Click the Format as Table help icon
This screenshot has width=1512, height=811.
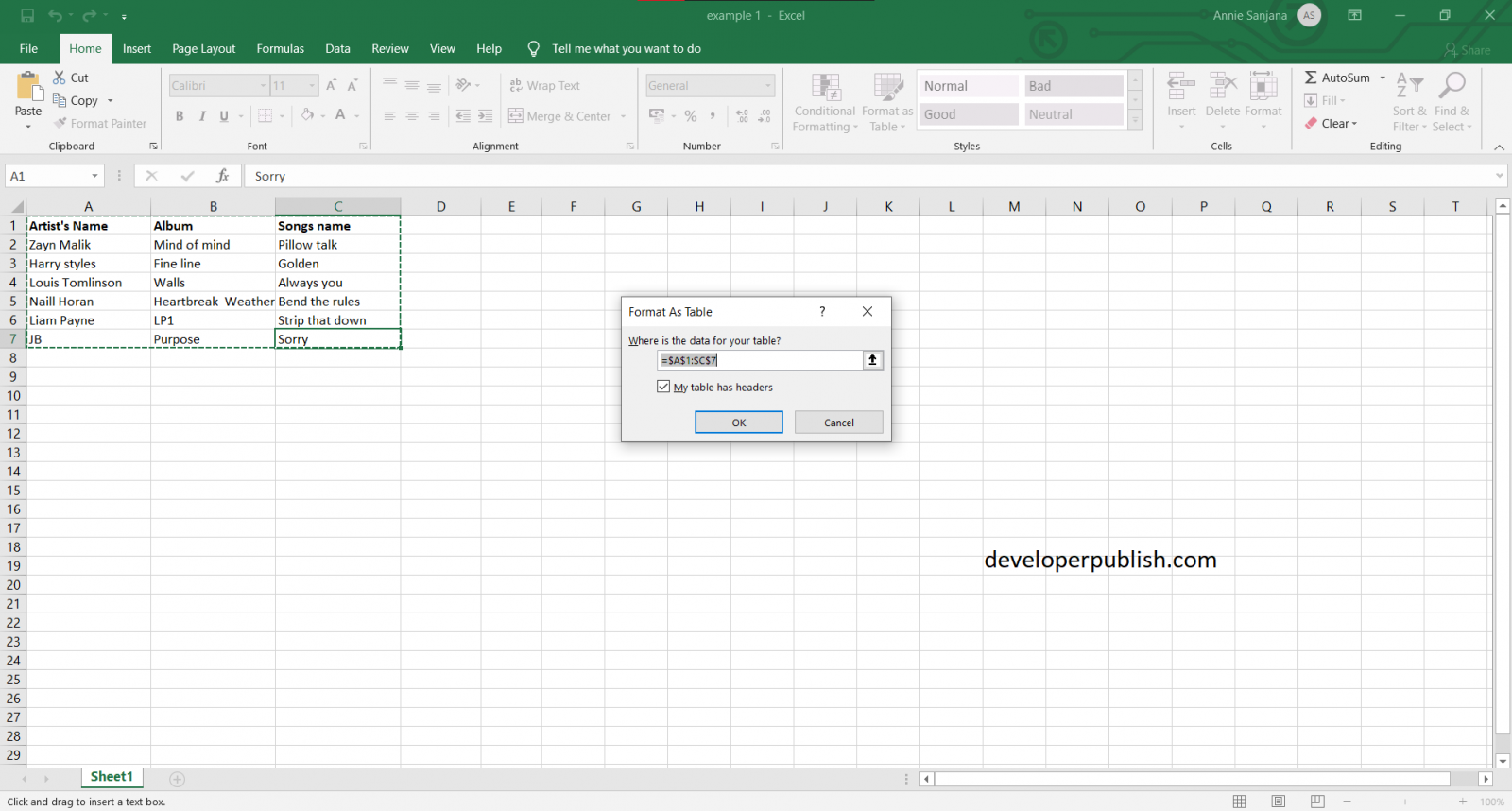click(x=822, y=312)
